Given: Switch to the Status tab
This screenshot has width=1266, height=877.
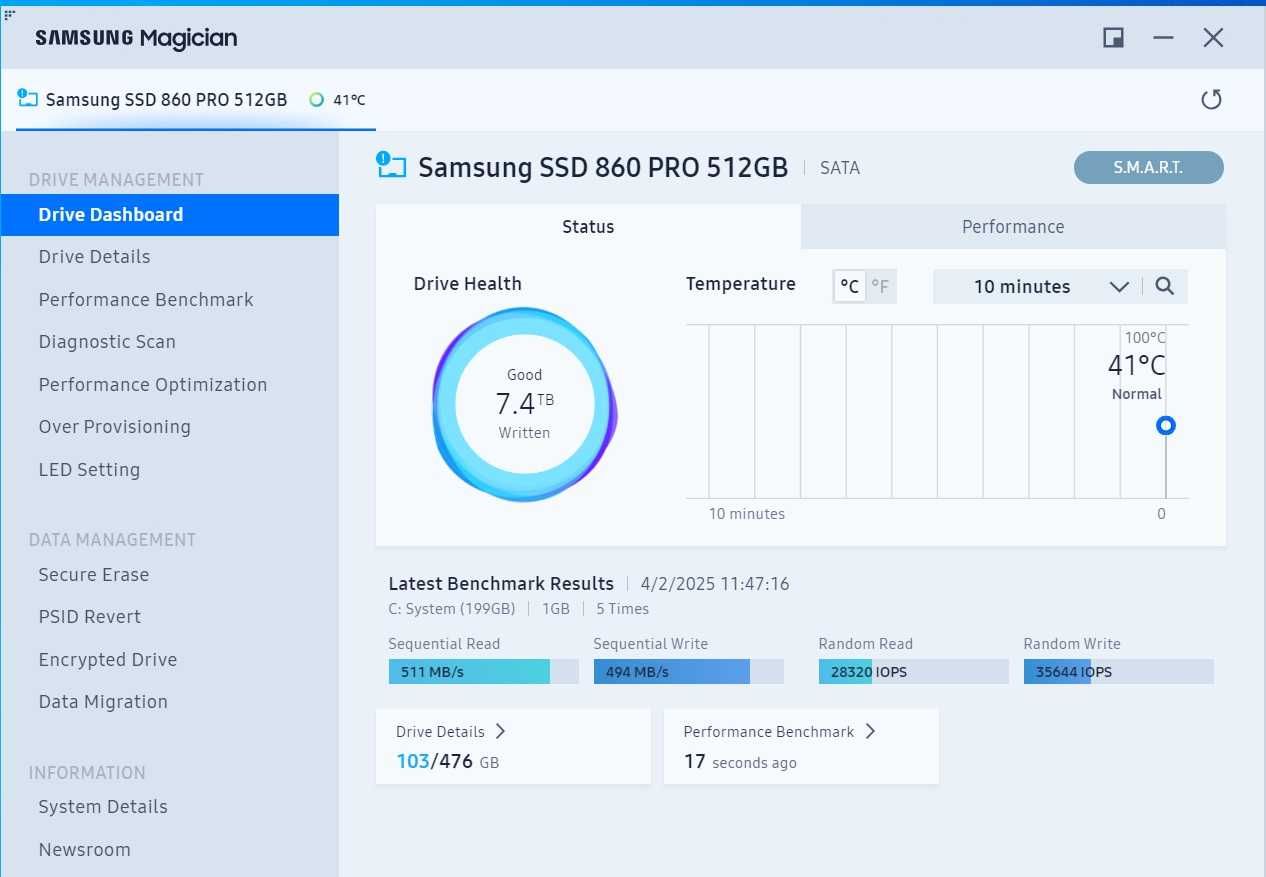Looking at the screenshot, I should [x=588, y=227].
